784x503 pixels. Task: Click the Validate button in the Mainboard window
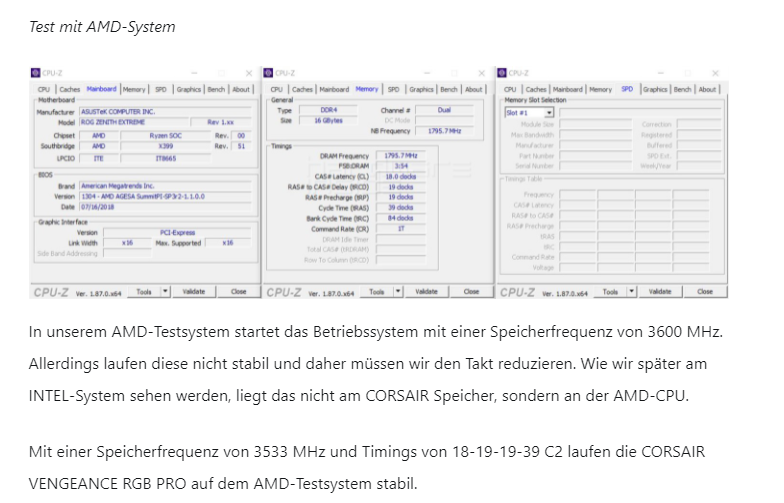pyautogui.click(x=194, y=292)
